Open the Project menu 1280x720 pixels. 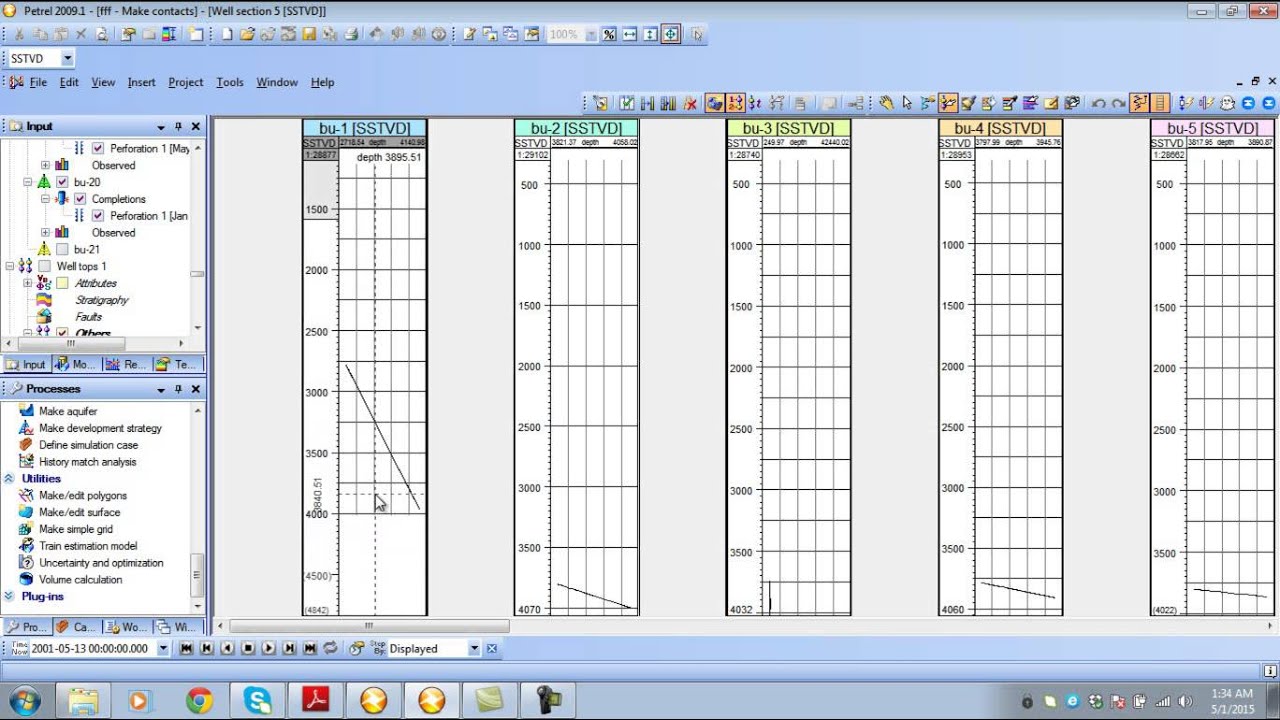pos(185,82)
